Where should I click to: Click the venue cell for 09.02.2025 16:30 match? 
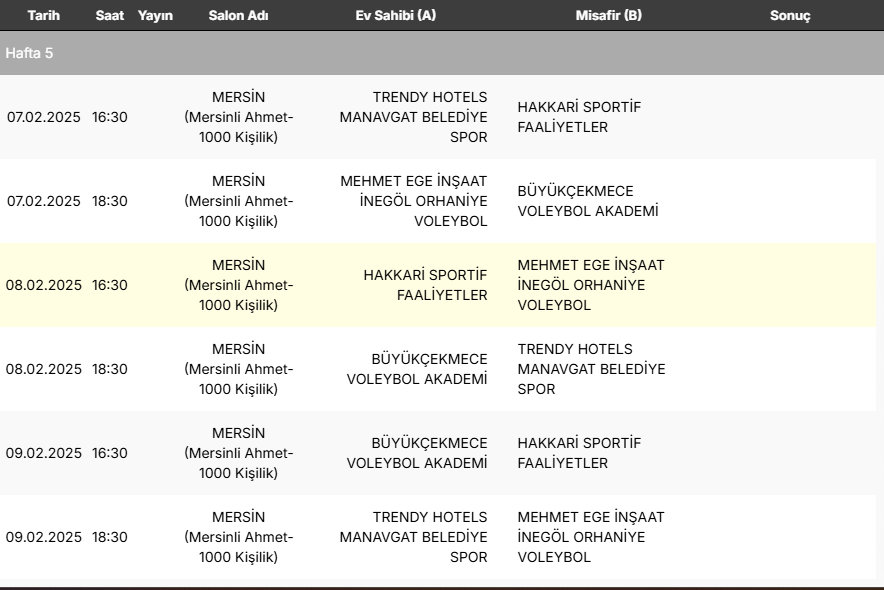pos(238,453)
